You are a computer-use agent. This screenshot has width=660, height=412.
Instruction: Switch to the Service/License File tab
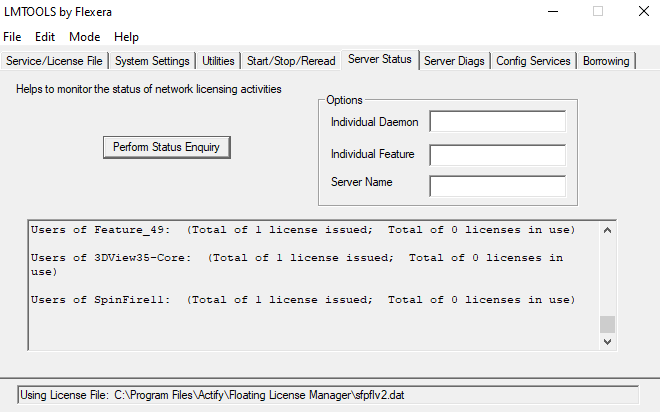coord(54,61)
